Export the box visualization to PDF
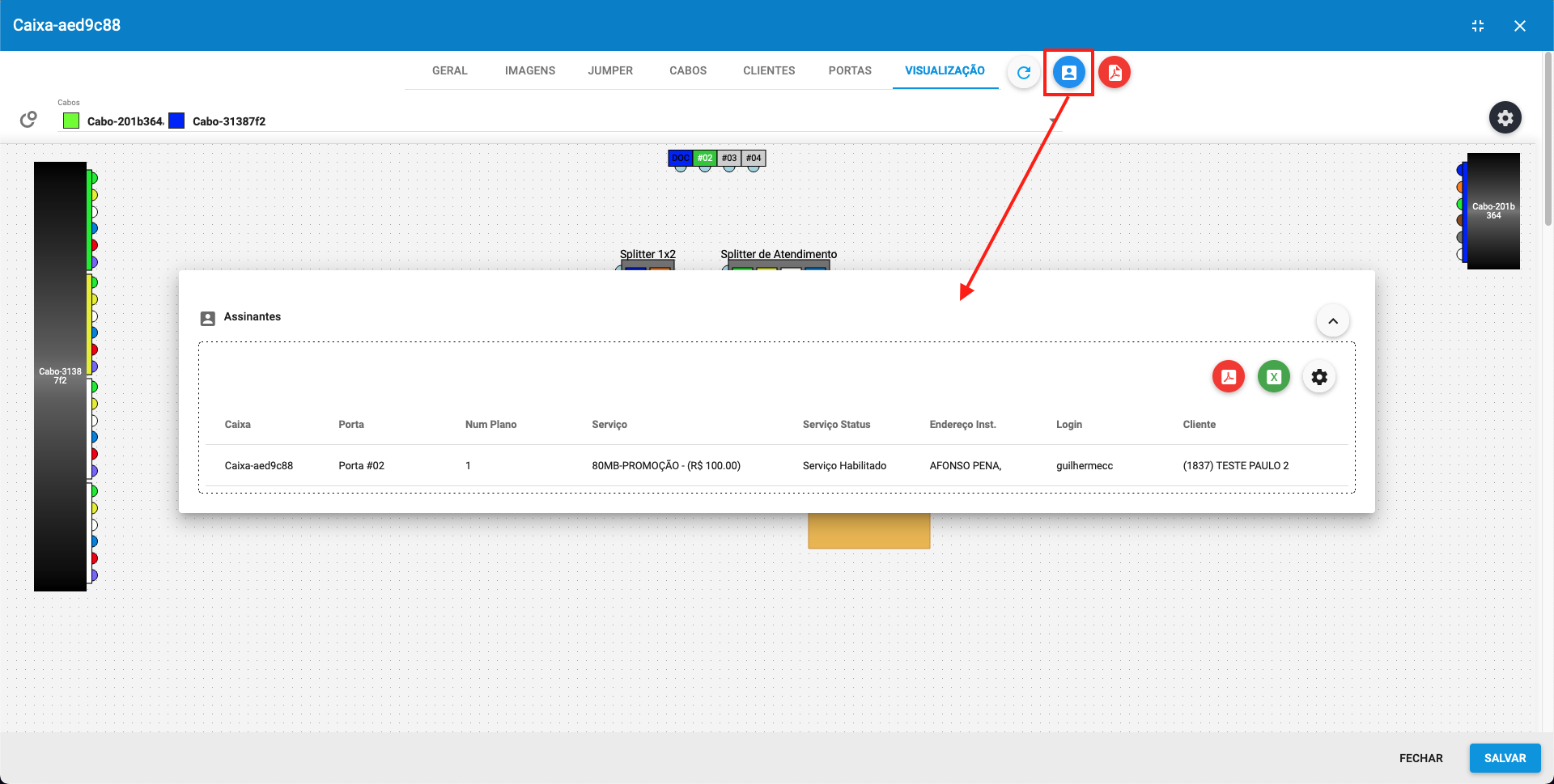Screen dimensions: 1554x784 pyautogui.click(x=1115, y=72)
